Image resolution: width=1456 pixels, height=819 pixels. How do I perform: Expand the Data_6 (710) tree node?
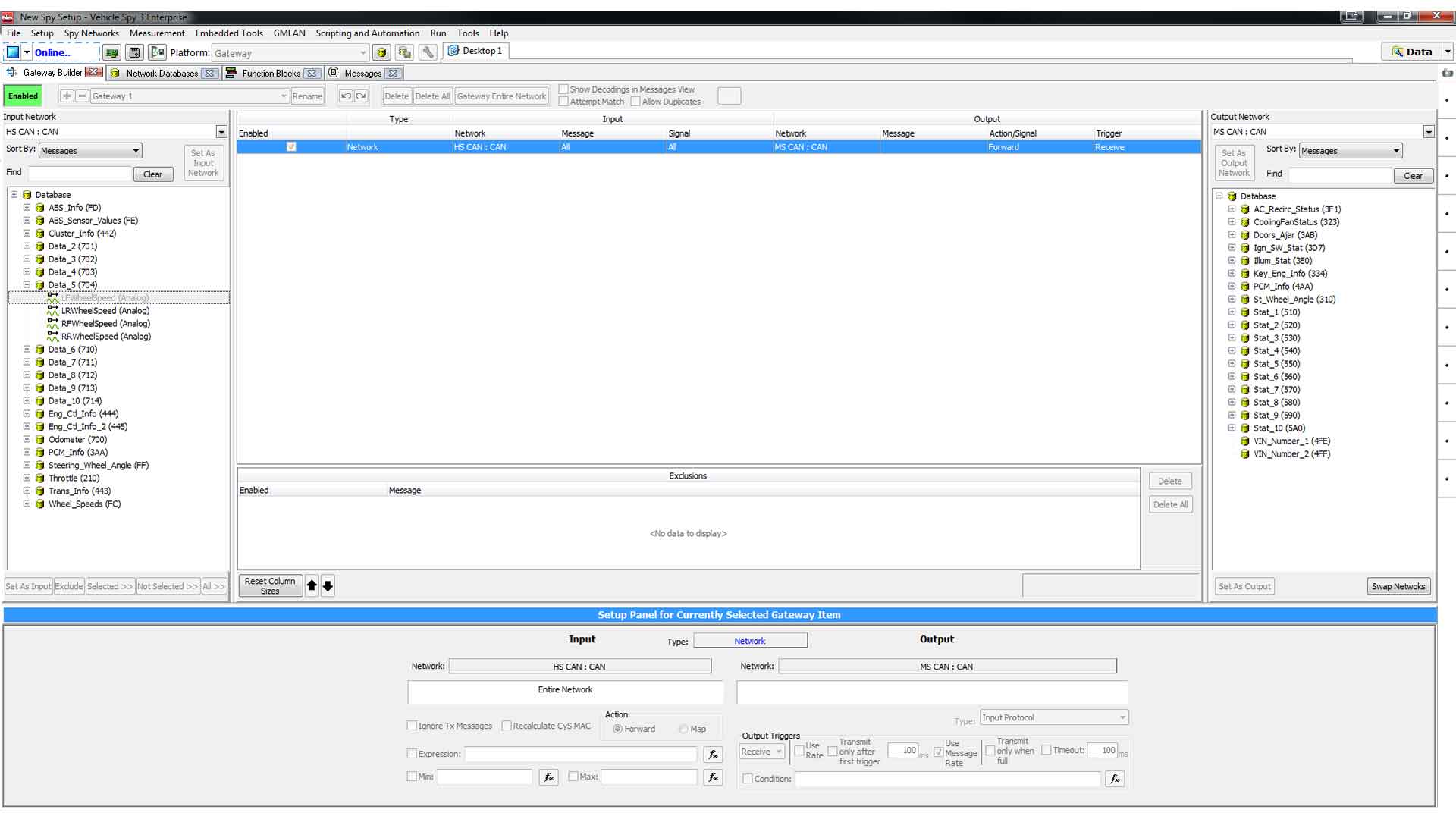pos(27,350)
